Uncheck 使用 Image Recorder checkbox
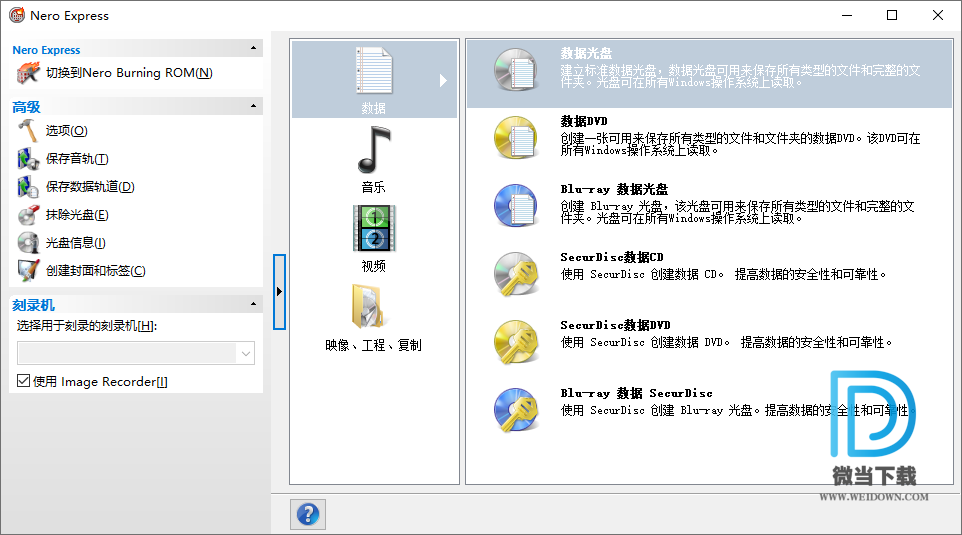The image size is (962, 535). [23, 381]
